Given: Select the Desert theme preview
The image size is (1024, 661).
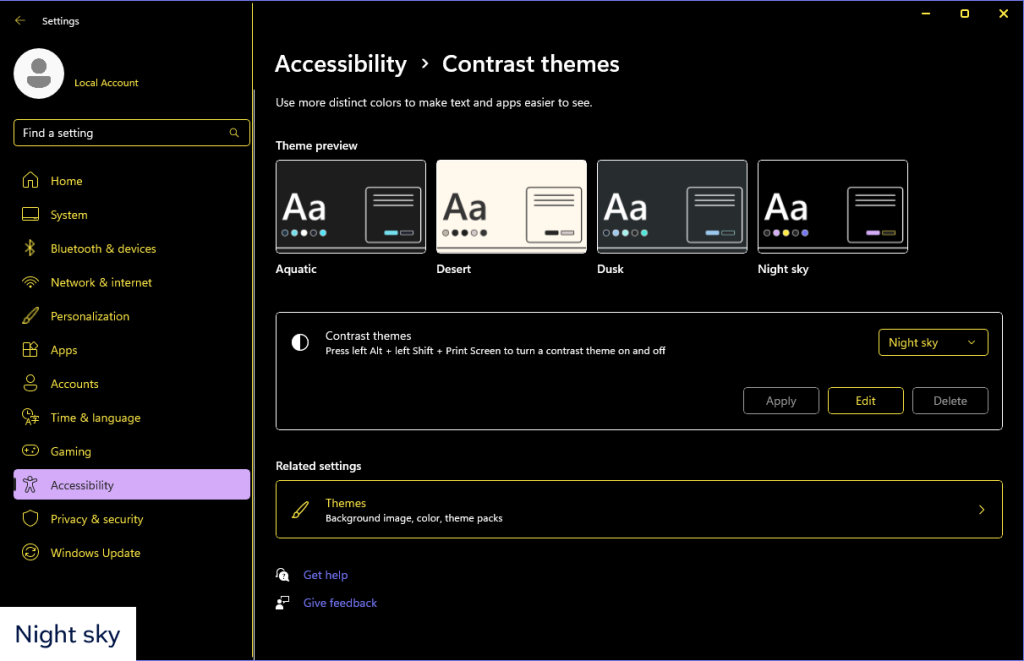Looking at the screenshot, I should tap(511, 206).
